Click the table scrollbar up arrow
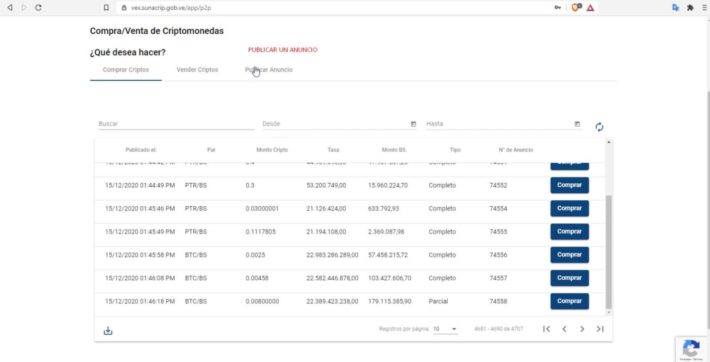This screenshot has width=710, height=362. (609, 142)
